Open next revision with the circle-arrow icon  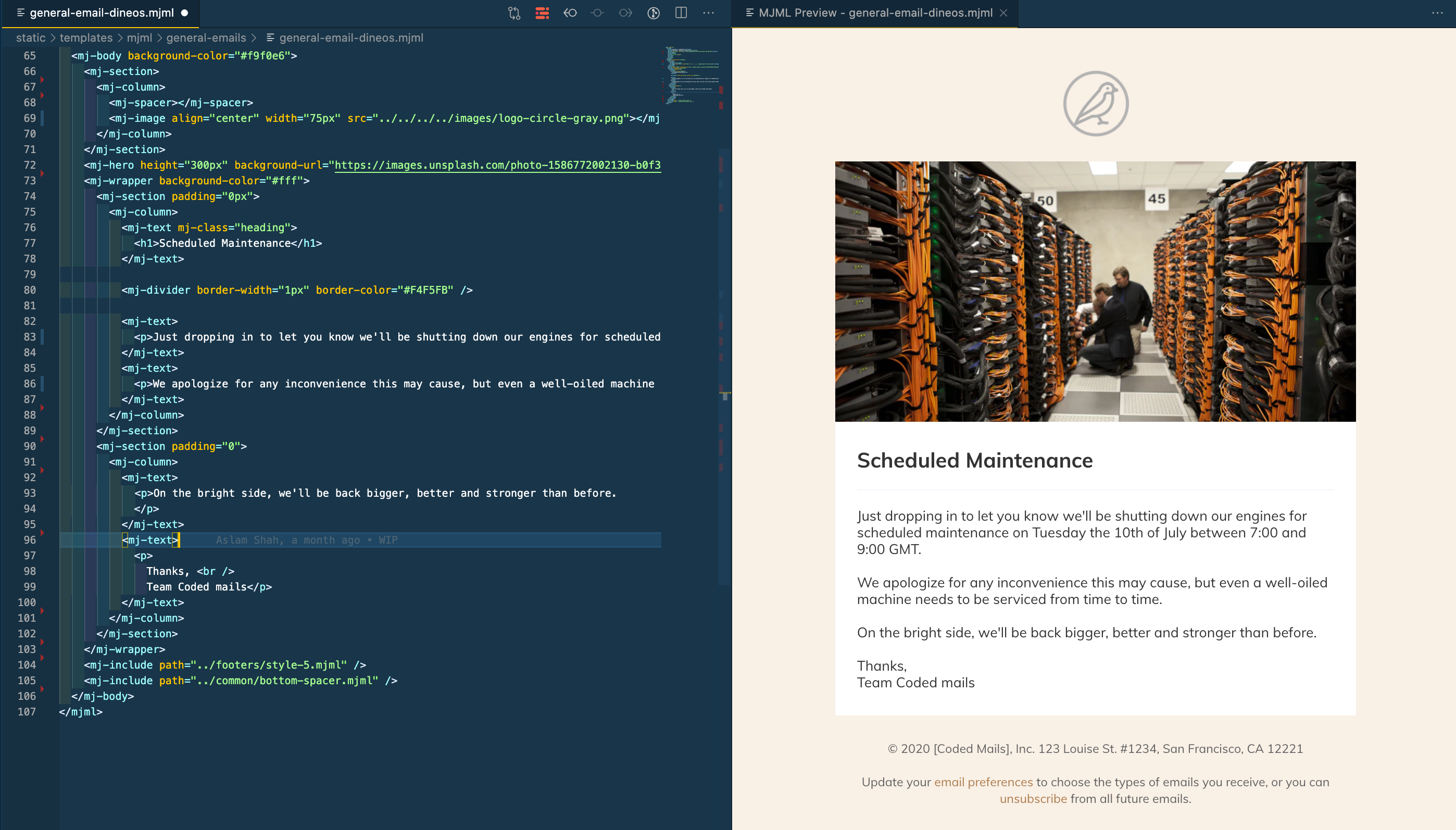[625, 12]
